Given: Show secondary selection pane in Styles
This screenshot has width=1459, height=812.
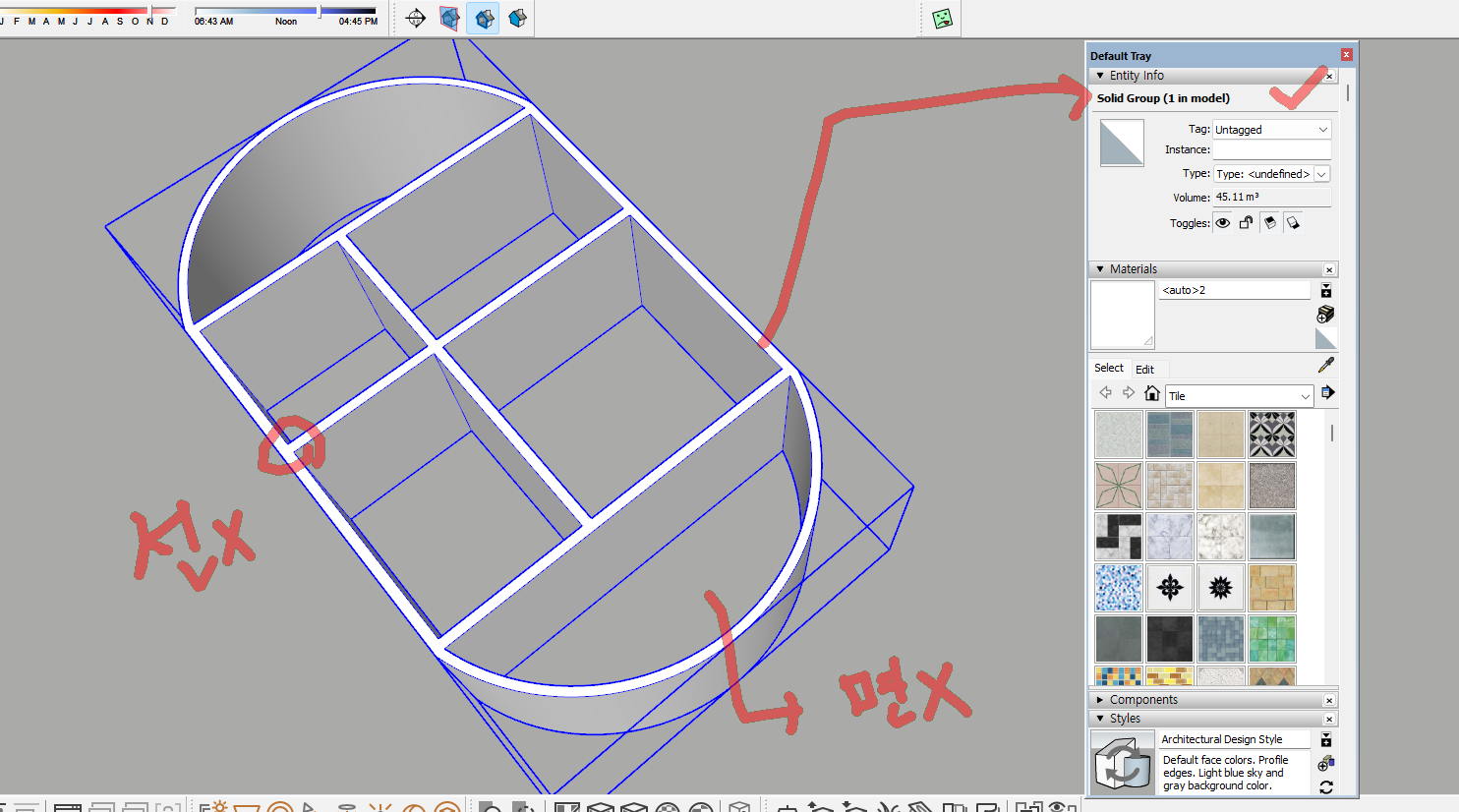Looking at the screenshot, I should 1325,739.
